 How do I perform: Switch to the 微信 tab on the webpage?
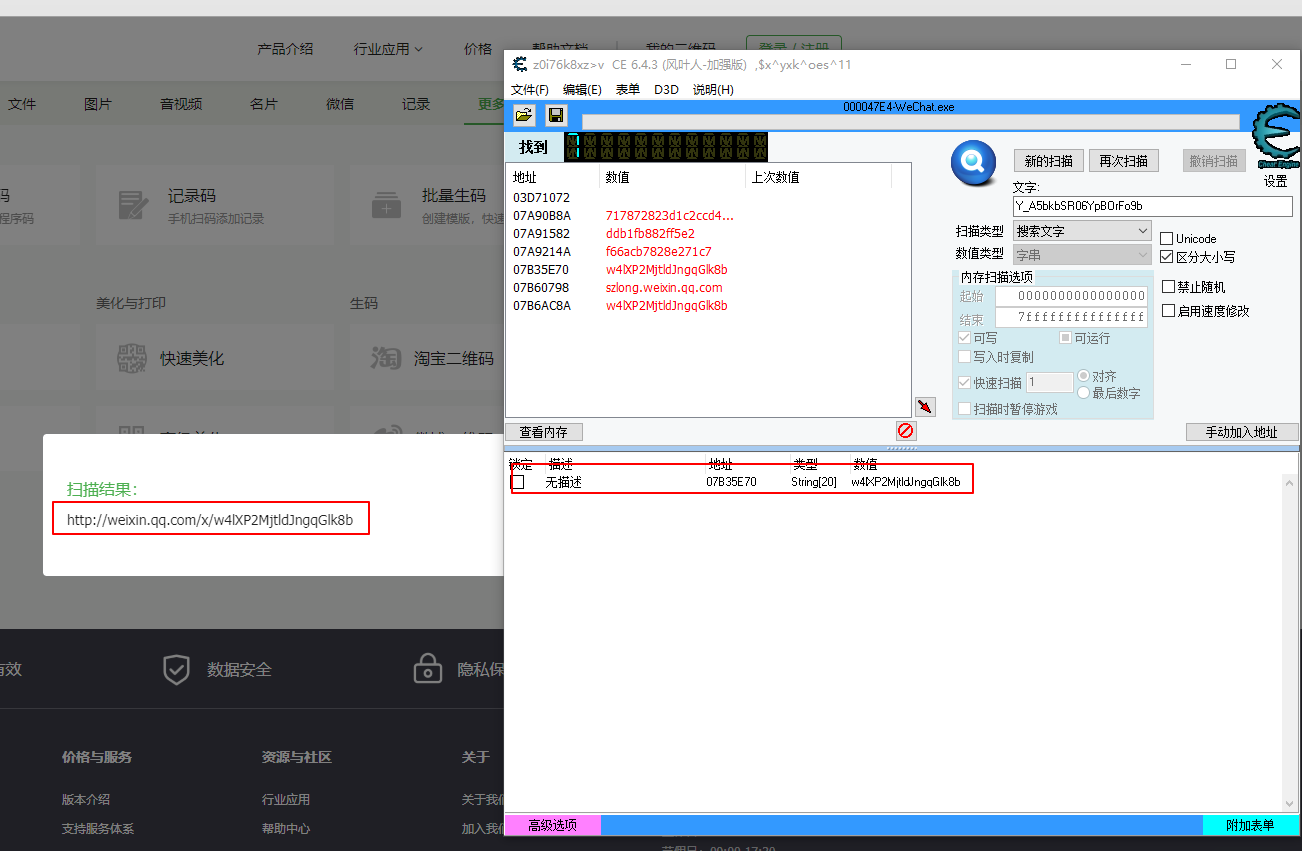click(340, 104)
